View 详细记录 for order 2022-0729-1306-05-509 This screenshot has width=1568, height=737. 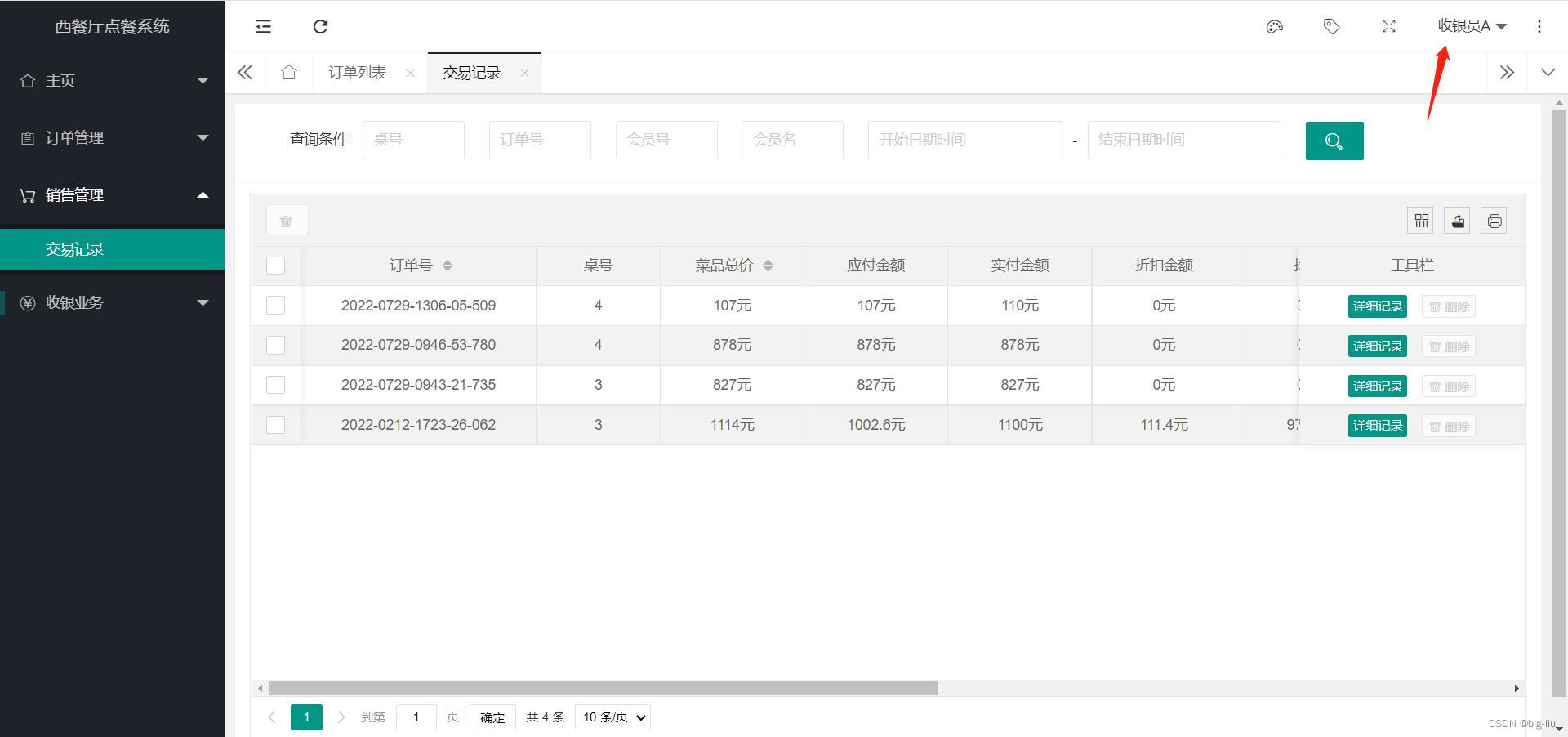tap(1377, 306)
